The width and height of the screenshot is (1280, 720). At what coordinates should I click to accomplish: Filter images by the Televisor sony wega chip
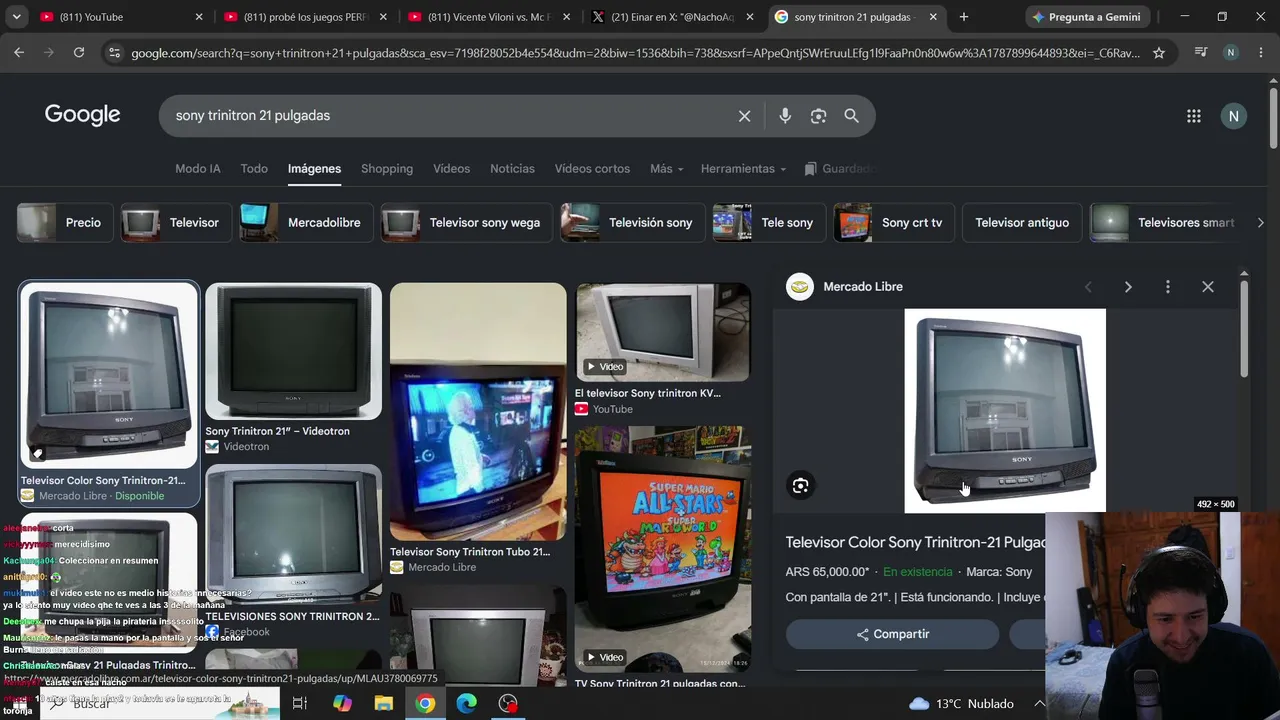[465, 223]
